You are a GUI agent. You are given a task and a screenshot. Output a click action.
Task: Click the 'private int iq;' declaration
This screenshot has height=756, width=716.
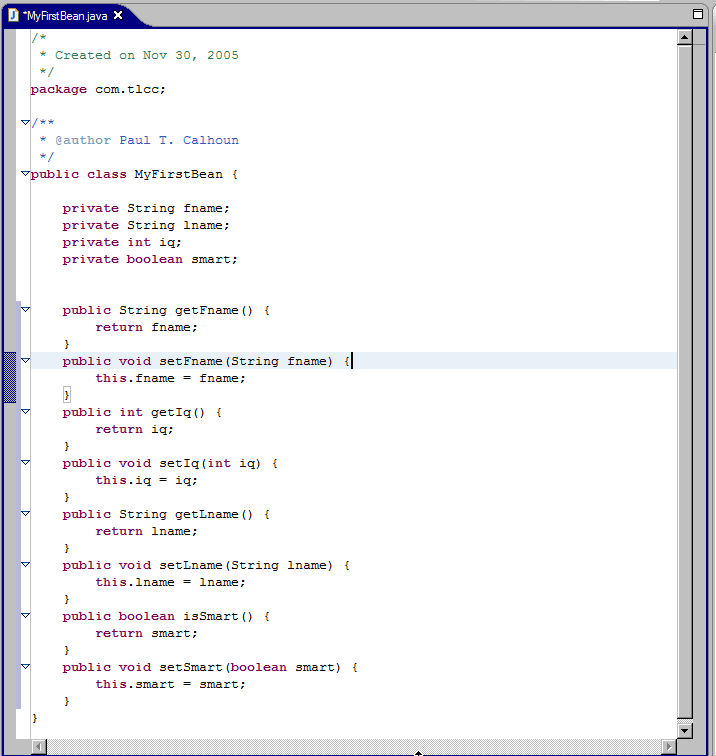tap(122, 243)
